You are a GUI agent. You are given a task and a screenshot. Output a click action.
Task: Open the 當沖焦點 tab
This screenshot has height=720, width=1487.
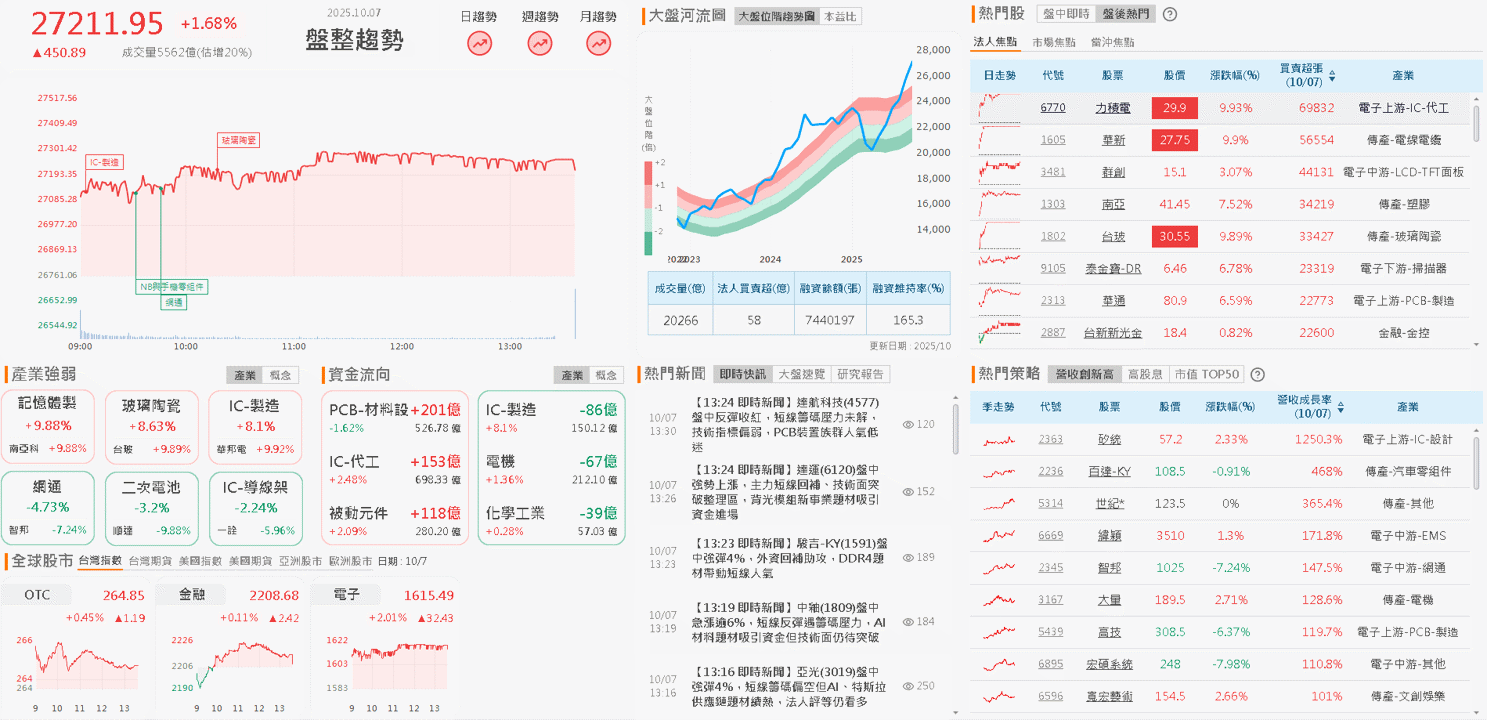click(x=1112, y=42)
